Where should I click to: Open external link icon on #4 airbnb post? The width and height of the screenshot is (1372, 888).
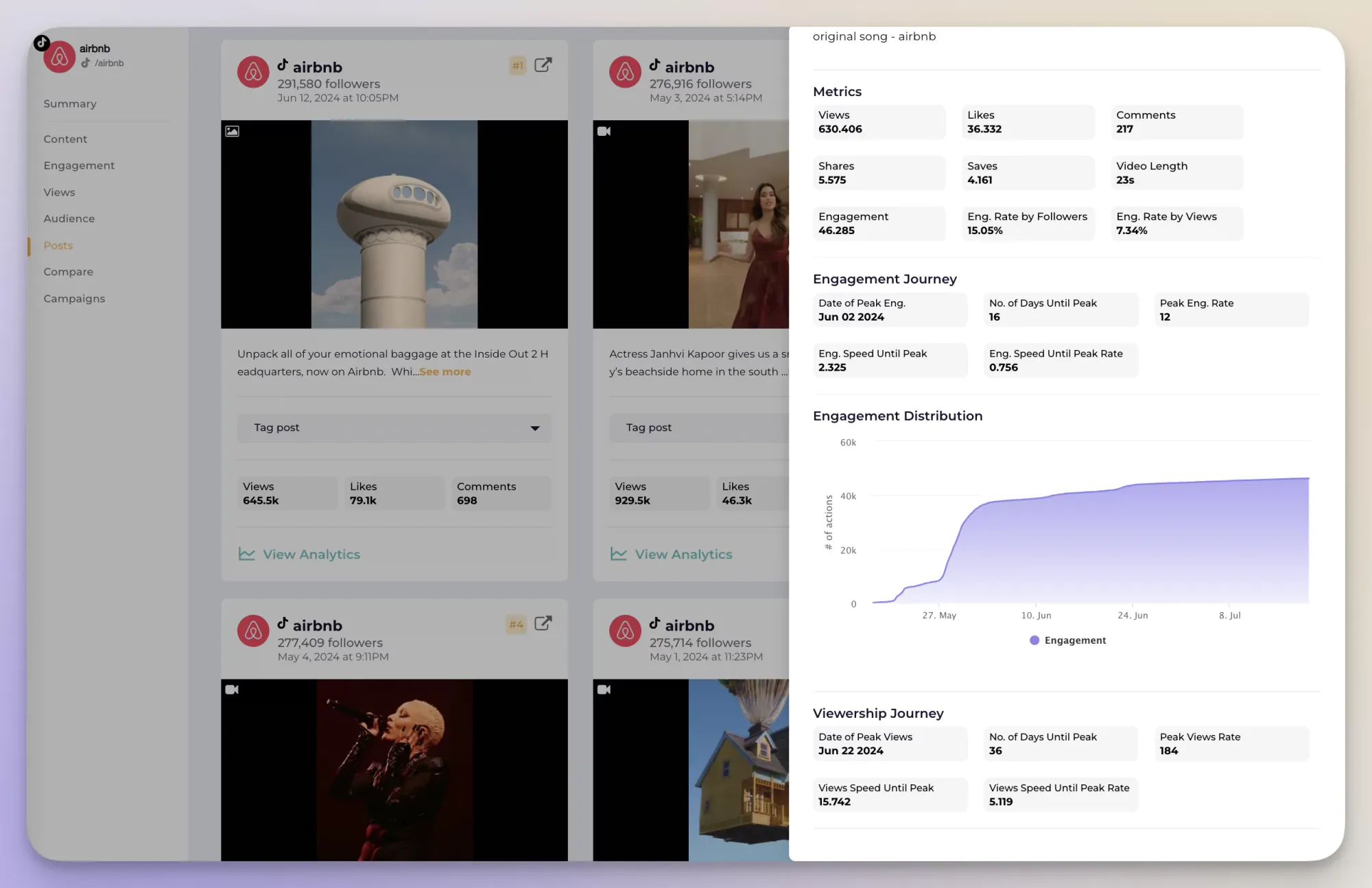coord(543,624)
